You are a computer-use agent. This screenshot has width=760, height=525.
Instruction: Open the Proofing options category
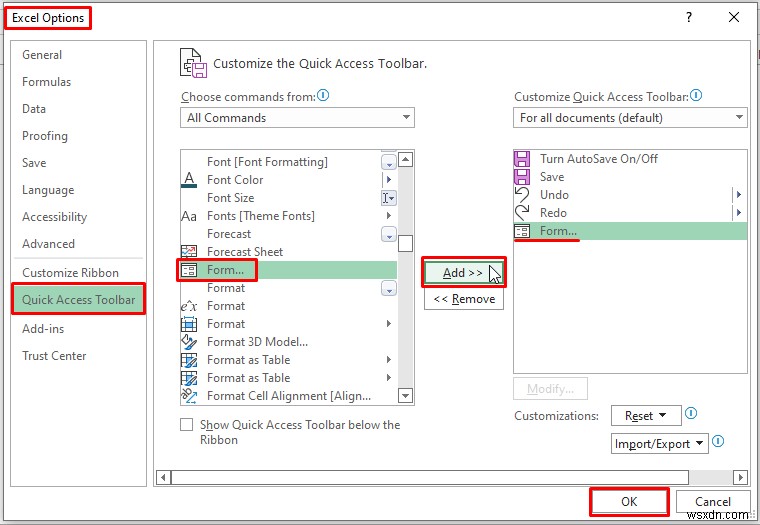coord(45,136)
